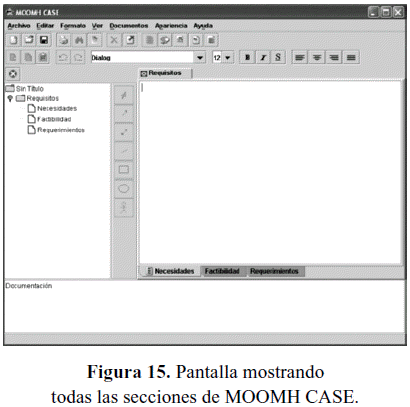Click the binoculars Find icon
Viewport: 410px width, 407px height.
coord(79,40)
